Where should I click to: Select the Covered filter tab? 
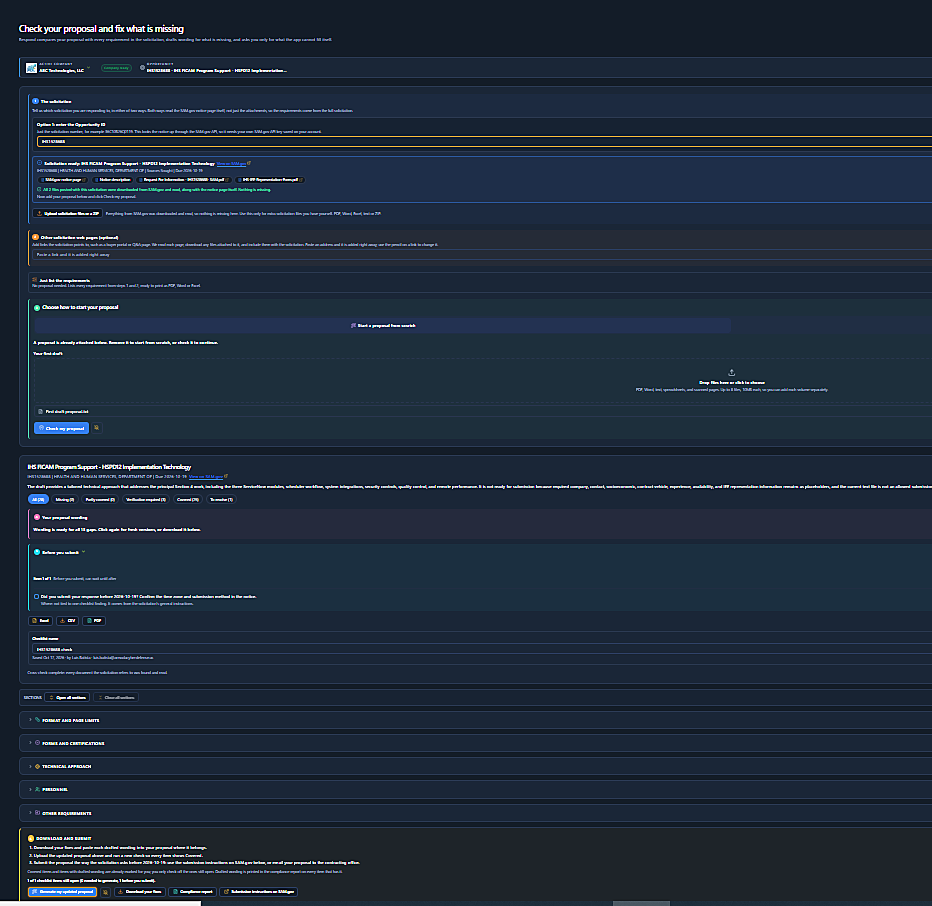point(187,499)
